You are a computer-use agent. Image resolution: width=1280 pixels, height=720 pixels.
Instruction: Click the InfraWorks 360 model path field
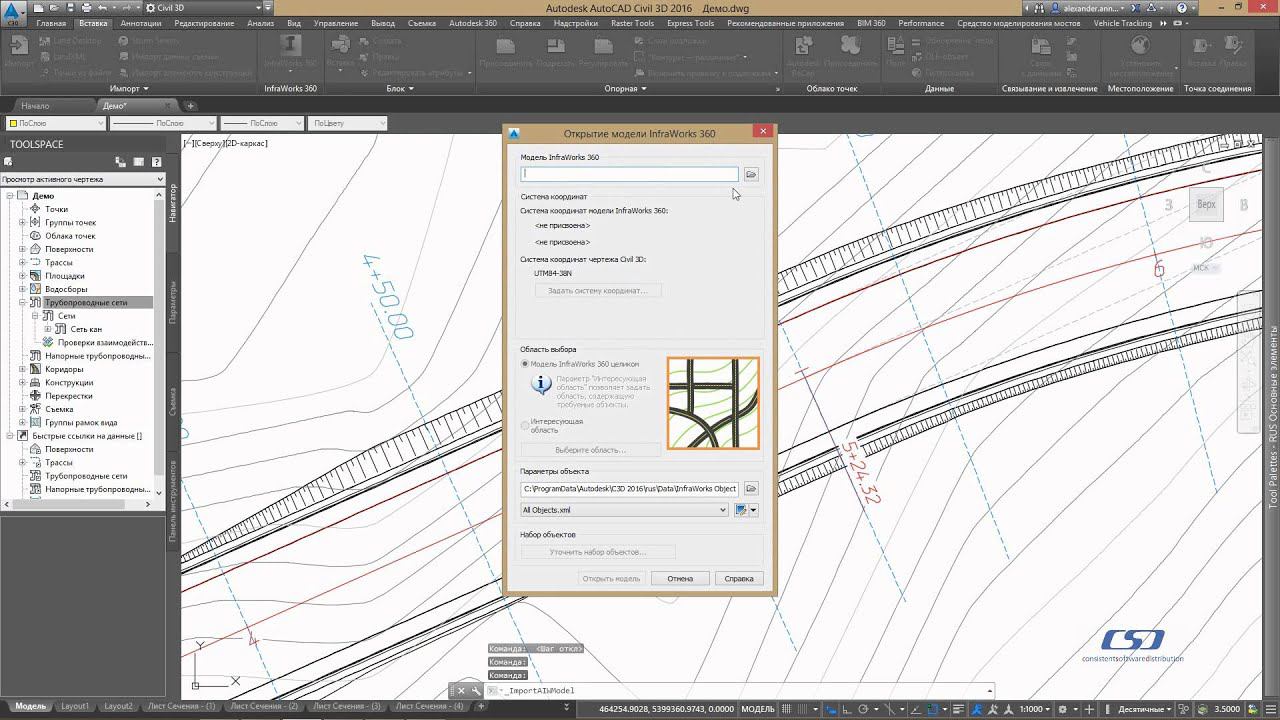point(629,174)
